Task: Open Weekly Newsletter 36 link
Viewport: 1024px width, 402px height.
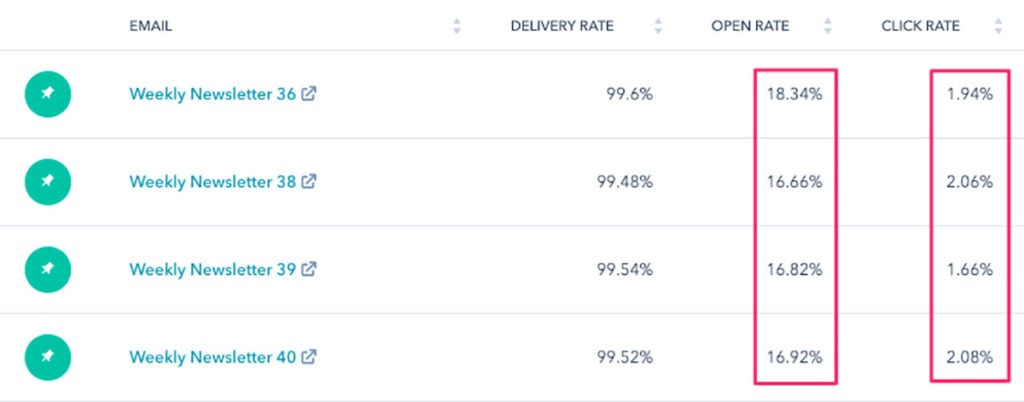Action: pos(212,94)
